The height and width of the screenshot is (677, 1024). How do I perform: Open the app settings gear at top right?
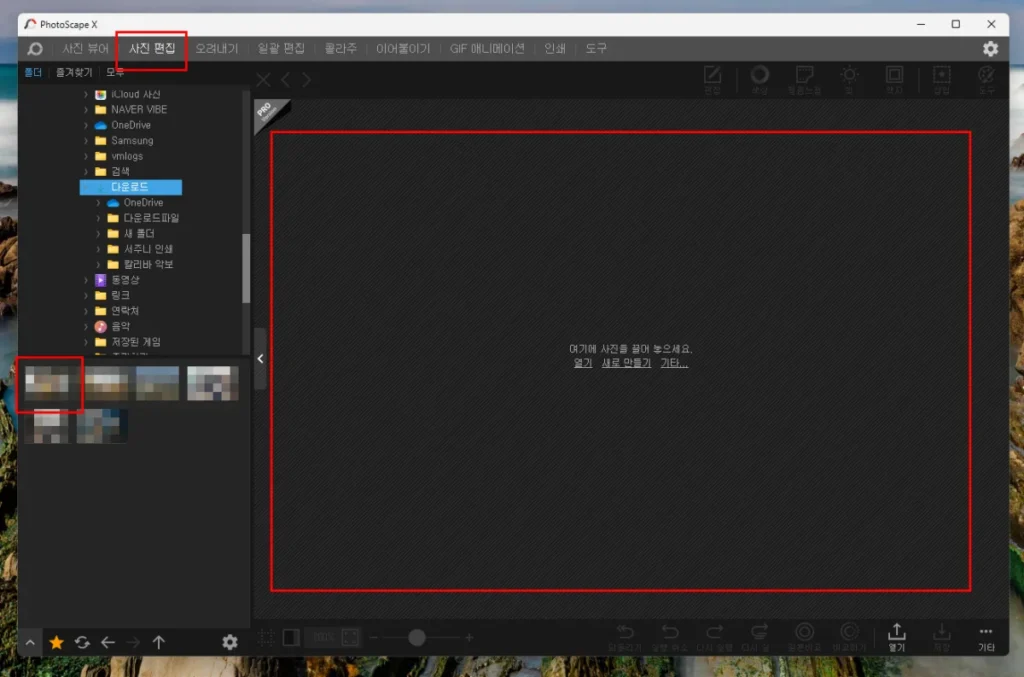[990, 48]
